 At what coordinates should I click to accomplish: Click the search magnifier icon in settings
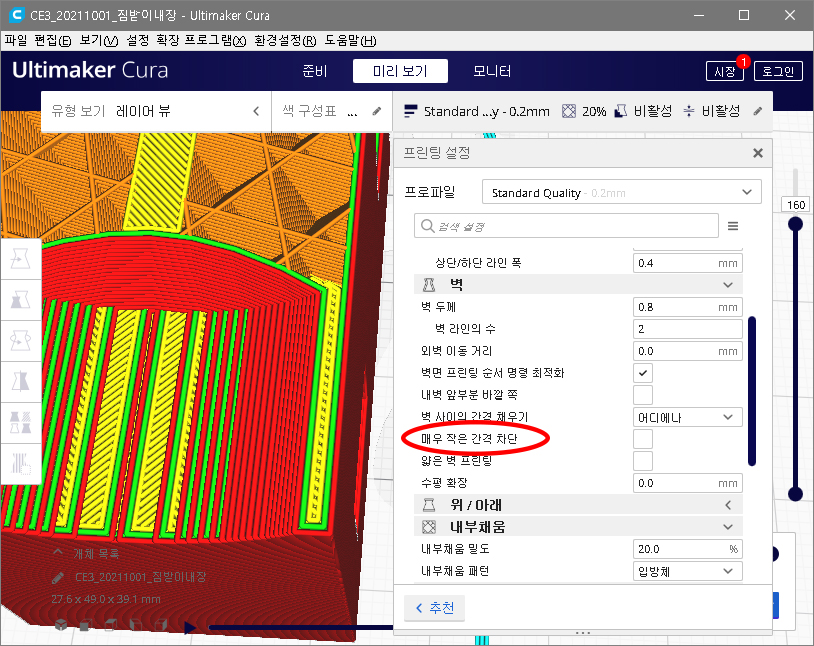tap(427, 226)
